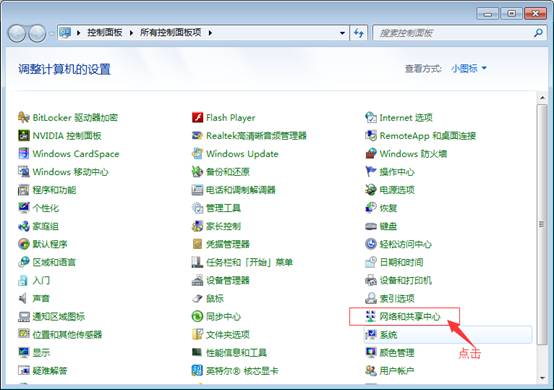The width and height of the screenshot is (554, 390).
Task: Open the Windows 移动中心 icon
Action: click(24, 172)
